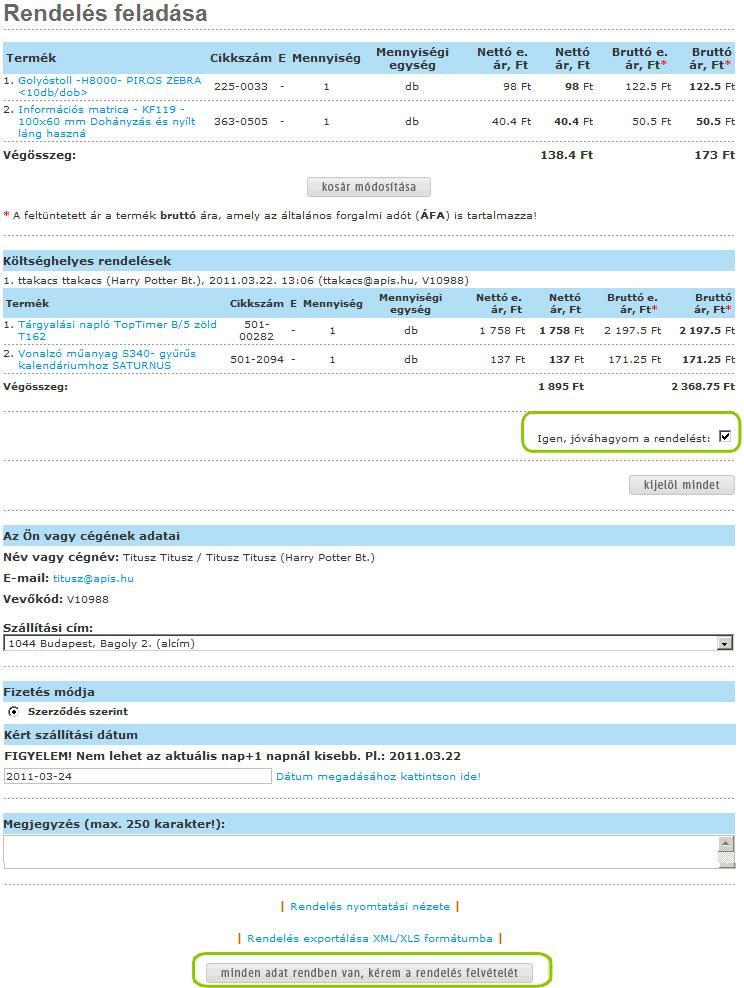Open 'Rendelés nyomtatási nézete' link
744x988 pixels.
pyautogui.click(x=370, y=907)
